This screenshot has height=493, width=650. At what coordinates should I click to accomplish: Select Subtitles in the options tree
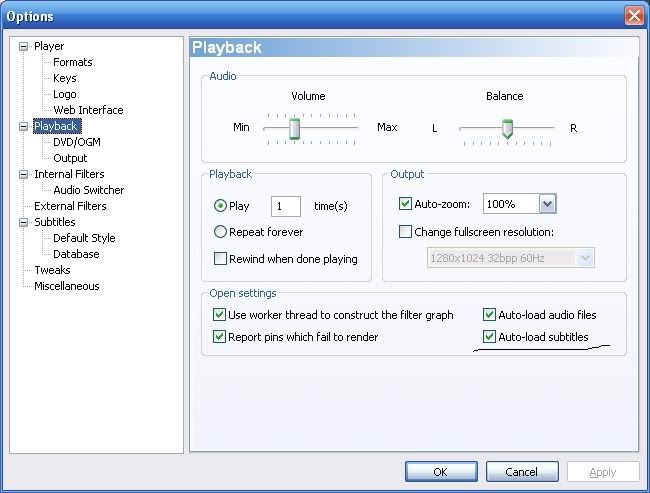(x=55, y=222)
